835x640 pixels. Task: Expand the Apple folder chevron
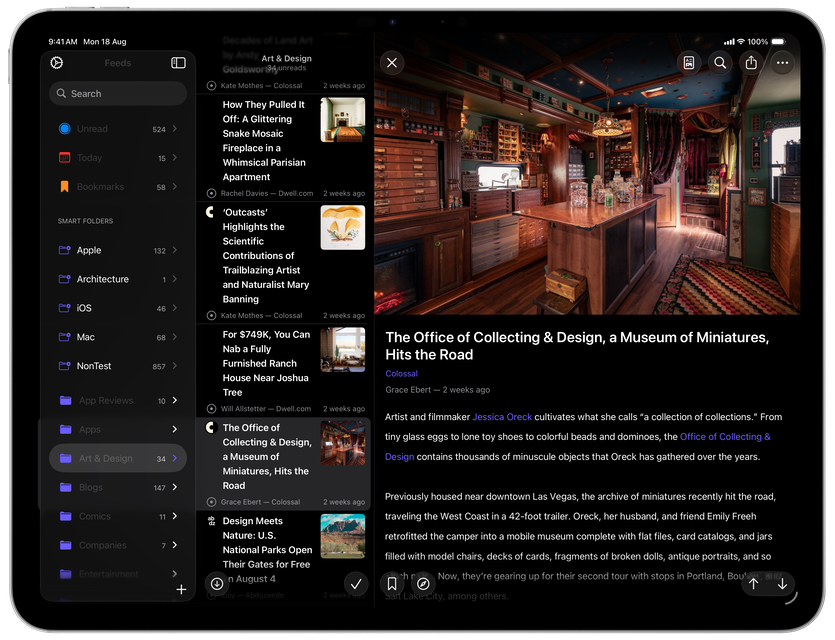coord(175,250)
